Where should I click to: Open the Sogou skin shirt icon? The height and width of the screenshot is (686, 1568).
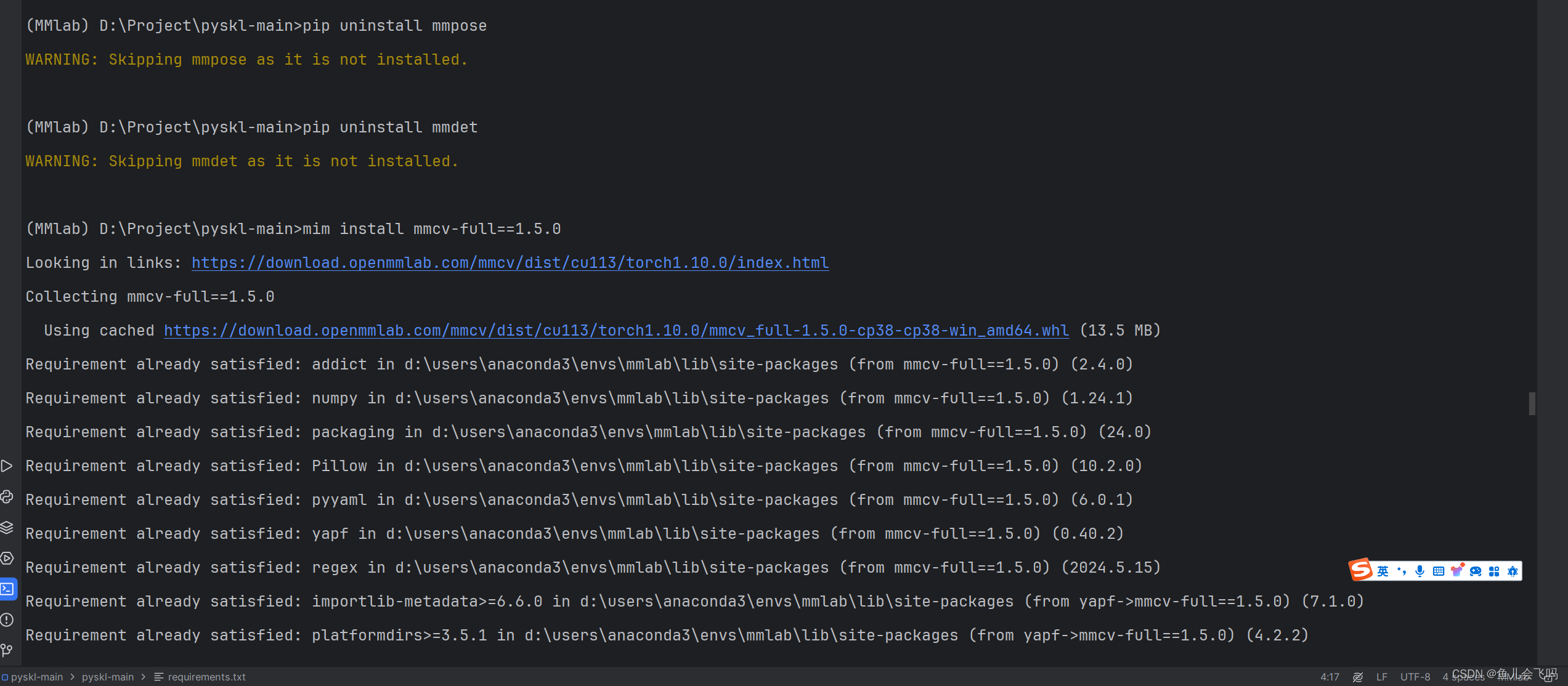point(1456,571)
